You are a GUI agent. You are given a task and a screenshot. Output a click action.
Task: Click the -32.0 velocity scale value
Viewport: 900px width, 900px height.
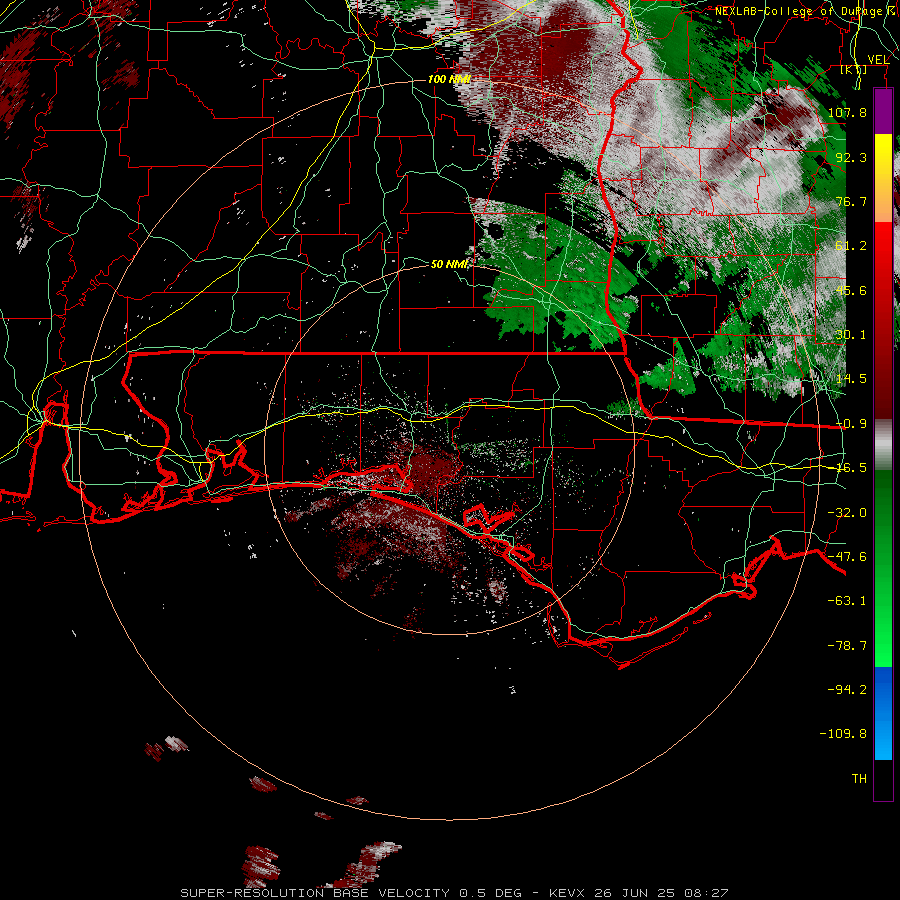tap(847, 513)
